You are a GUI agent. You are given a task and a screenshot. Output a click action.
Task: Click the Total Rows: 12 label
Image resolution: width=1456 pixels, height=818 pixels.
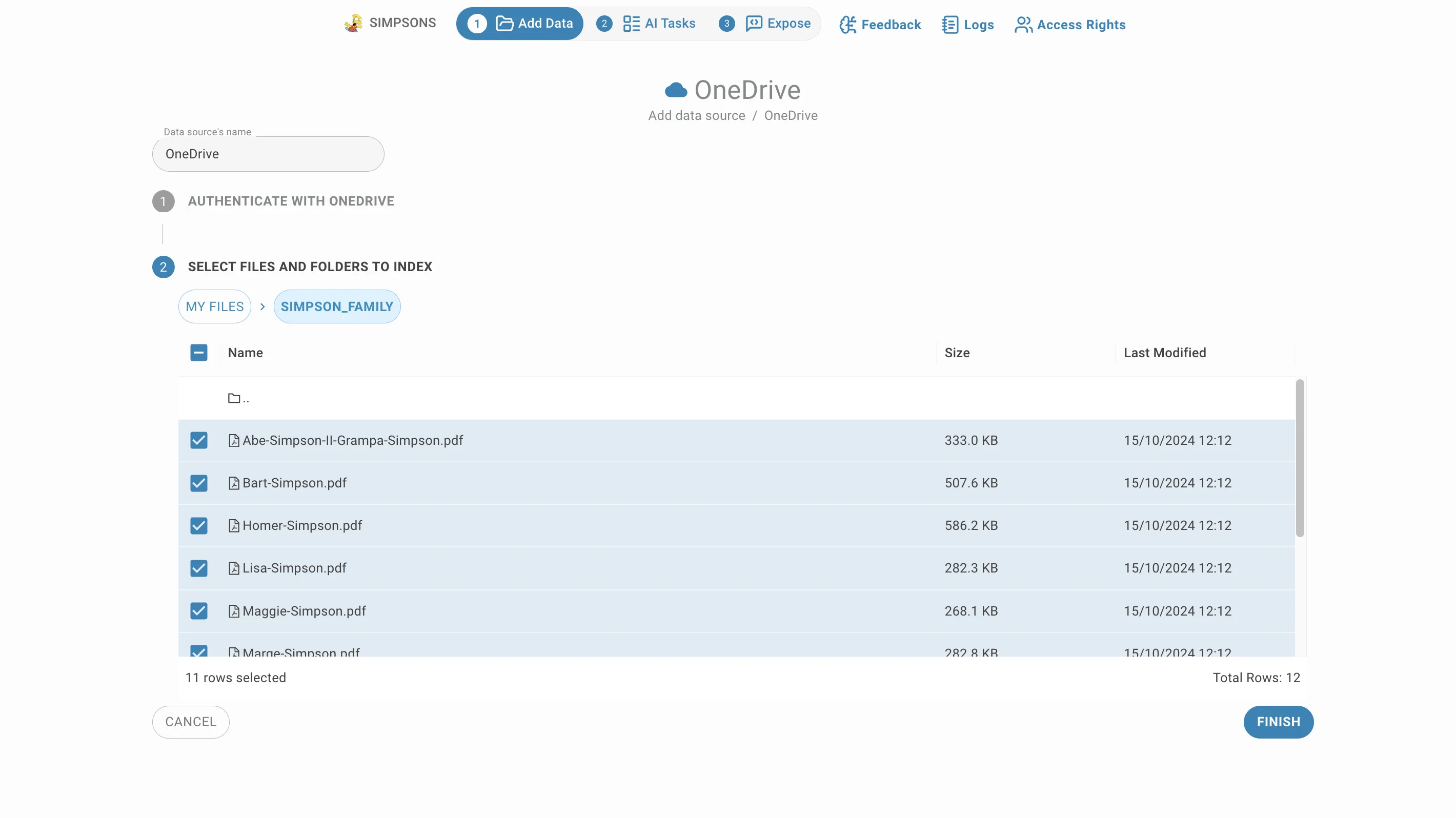click(x=1257, y=678)
